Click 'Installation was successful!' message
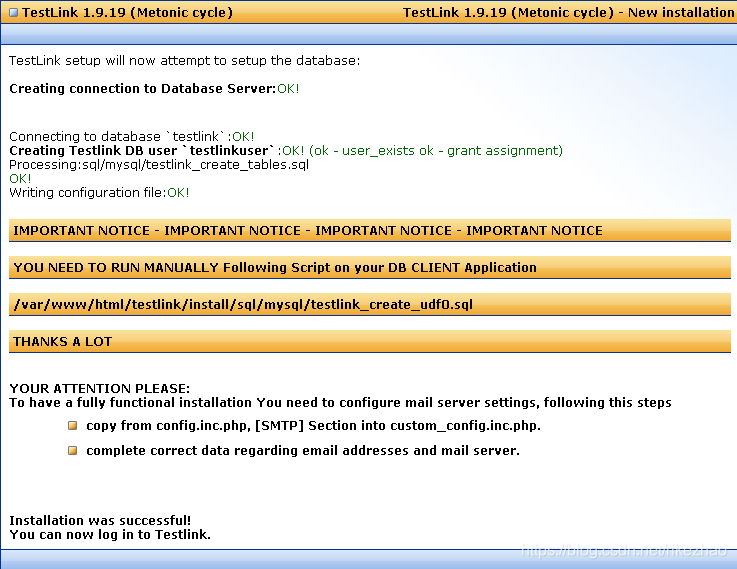 [100, 521]
